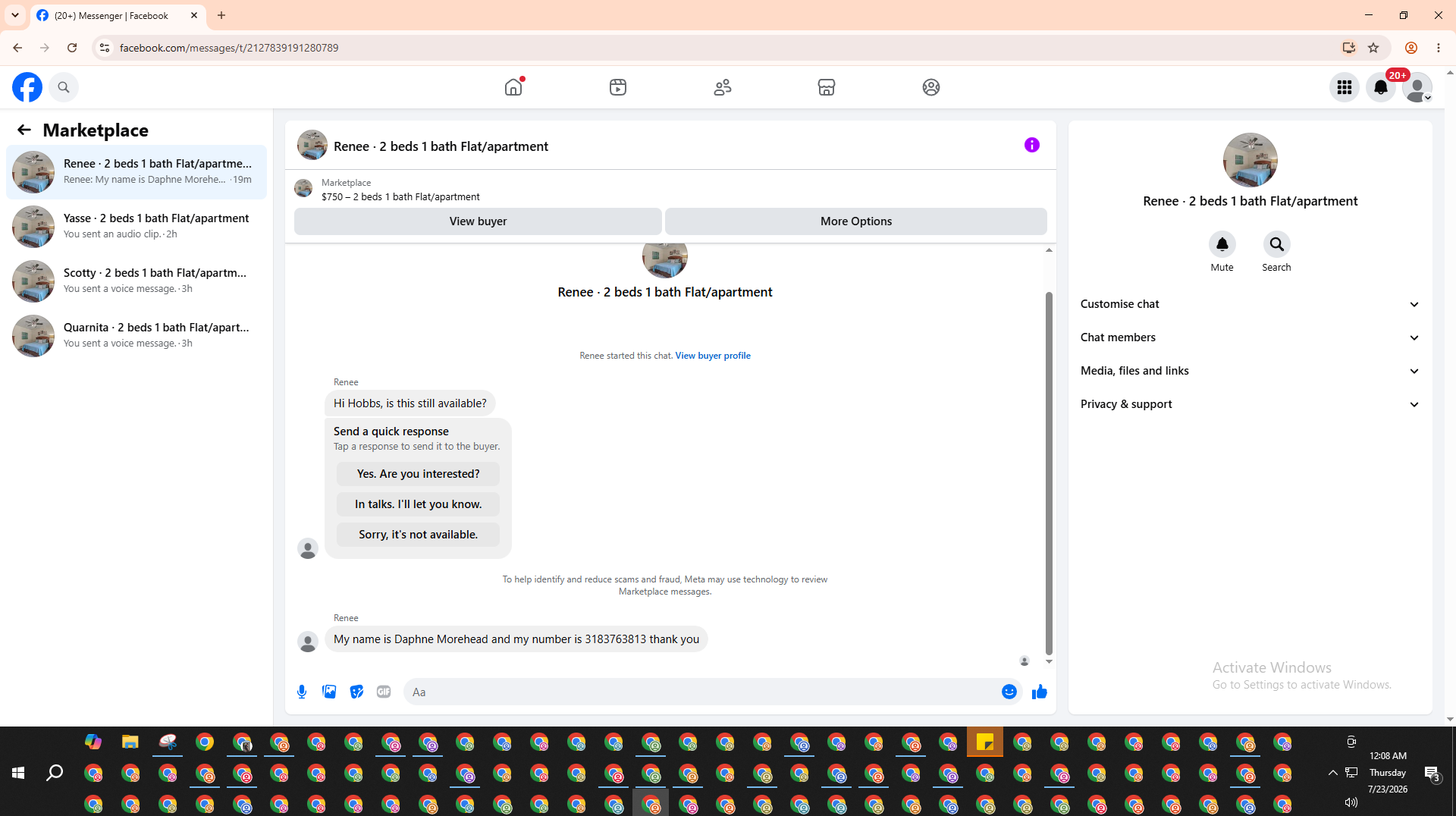Open the Reels video icon
Image resolution: width=1456 pixels, height=816 pixels.
[x=618, y=87]
